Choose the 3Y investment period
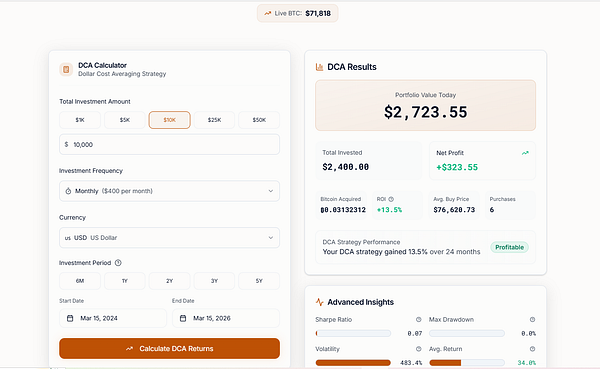This screenshot has width=600, height=369. tap(214, 281)
